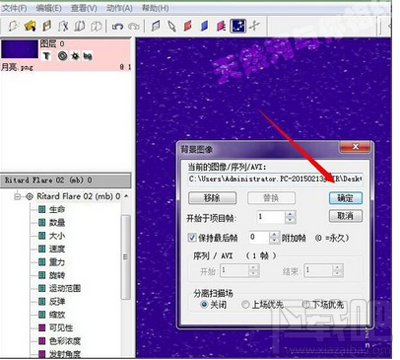Click the Paste toolbar icon
400x360 pixels.
[x=96, y=26]
